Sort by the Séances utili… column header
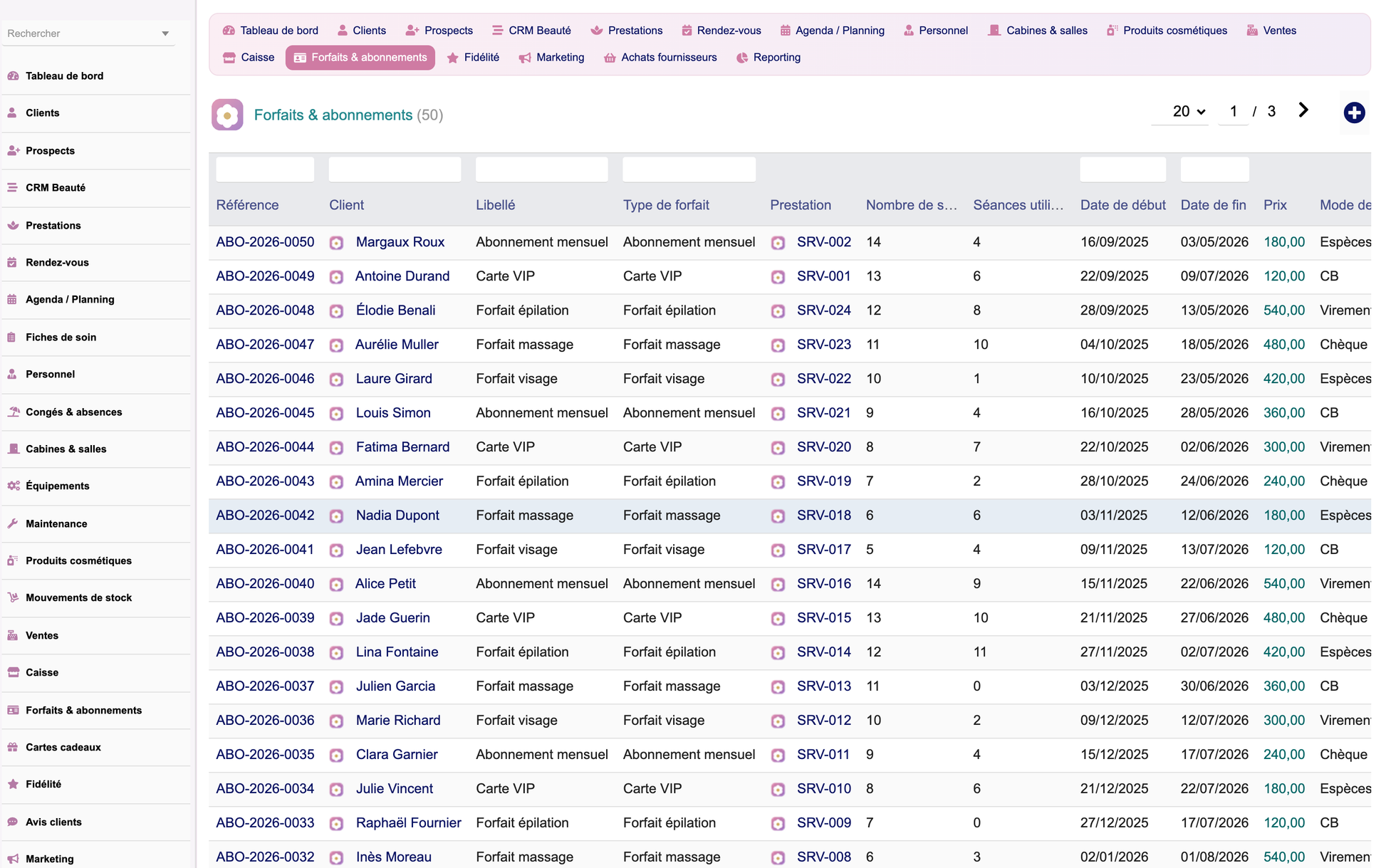The width and height of the screenshot is (1386, 868). (1018, 205)
